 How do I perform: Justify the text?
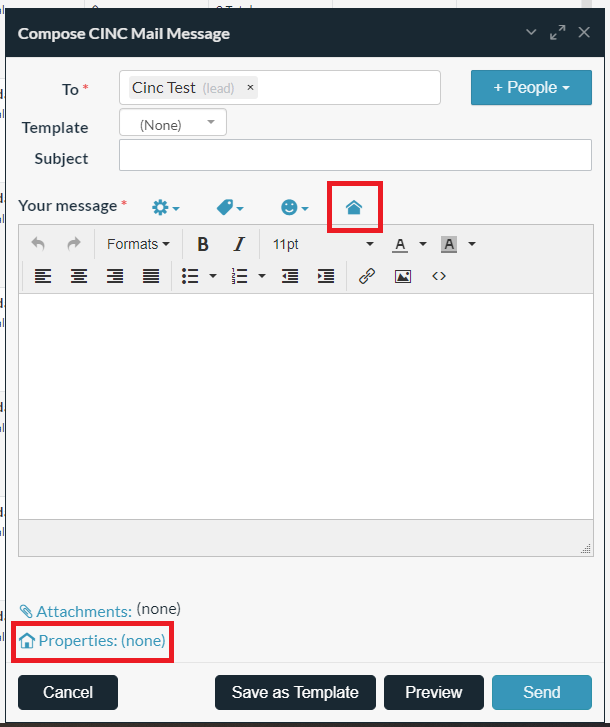coord(151,276)
